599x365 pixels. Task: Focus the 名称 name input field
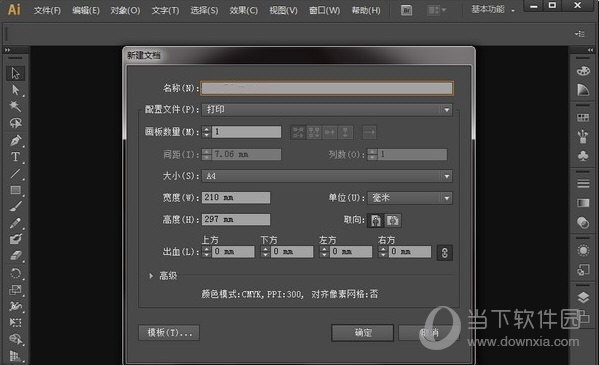coord(327,88)
